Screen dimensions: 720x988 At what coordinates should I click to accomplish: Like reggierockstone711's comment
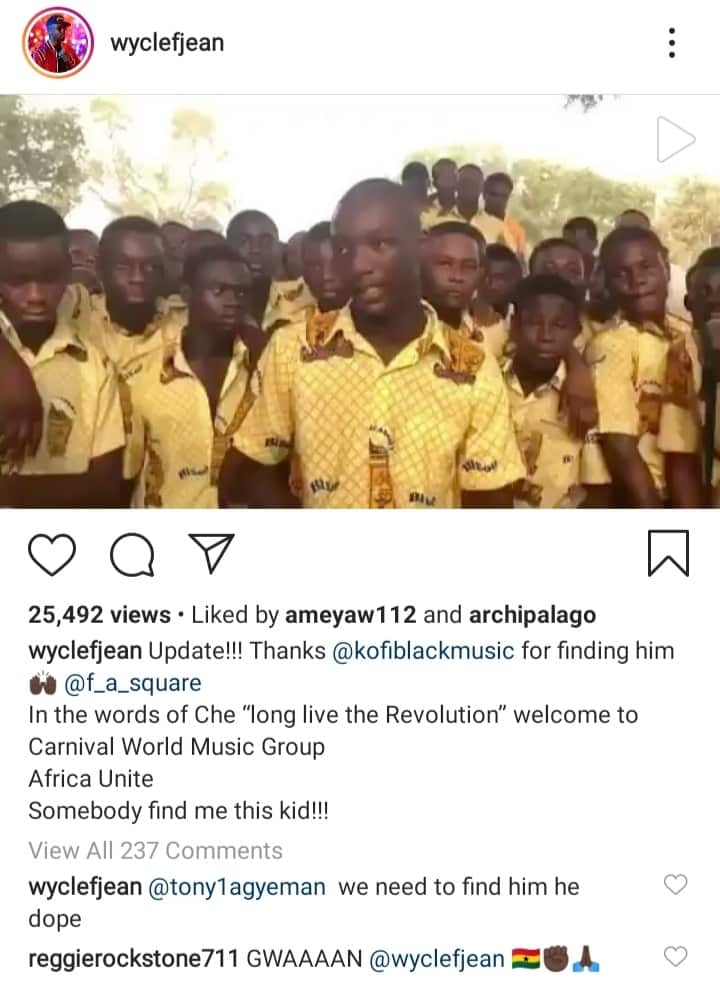(675, 956)
